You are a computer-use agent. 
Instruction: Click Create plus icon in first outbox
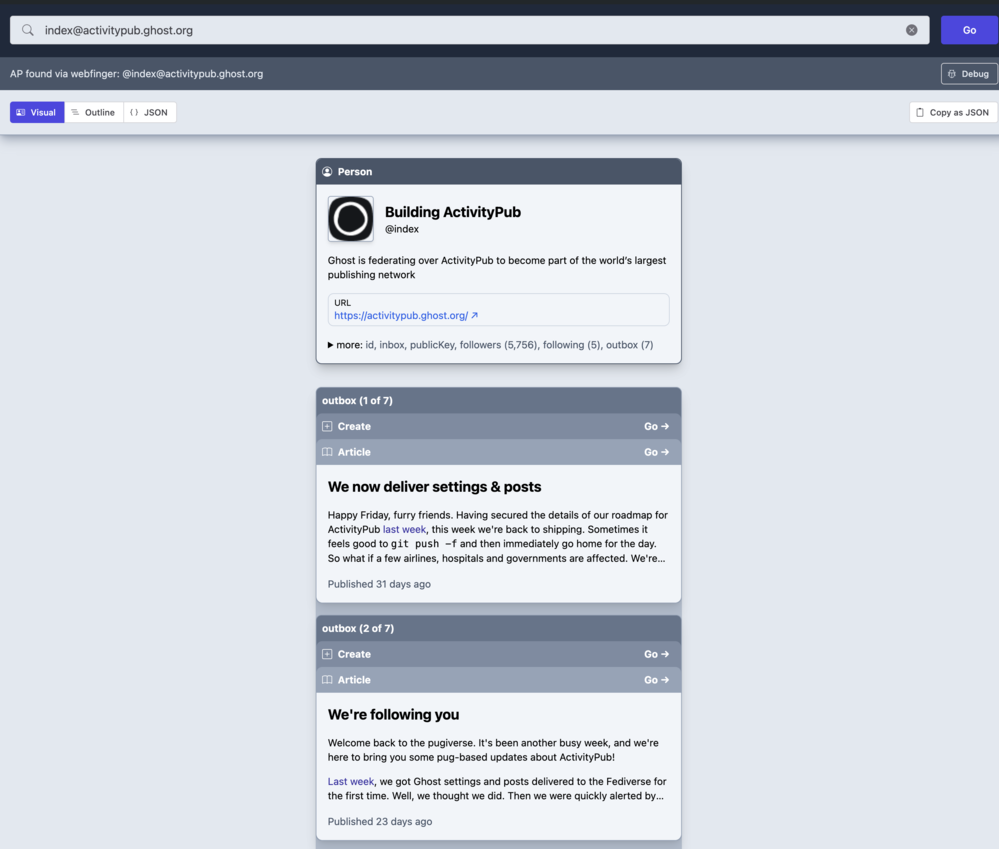(x=327, y=427)
